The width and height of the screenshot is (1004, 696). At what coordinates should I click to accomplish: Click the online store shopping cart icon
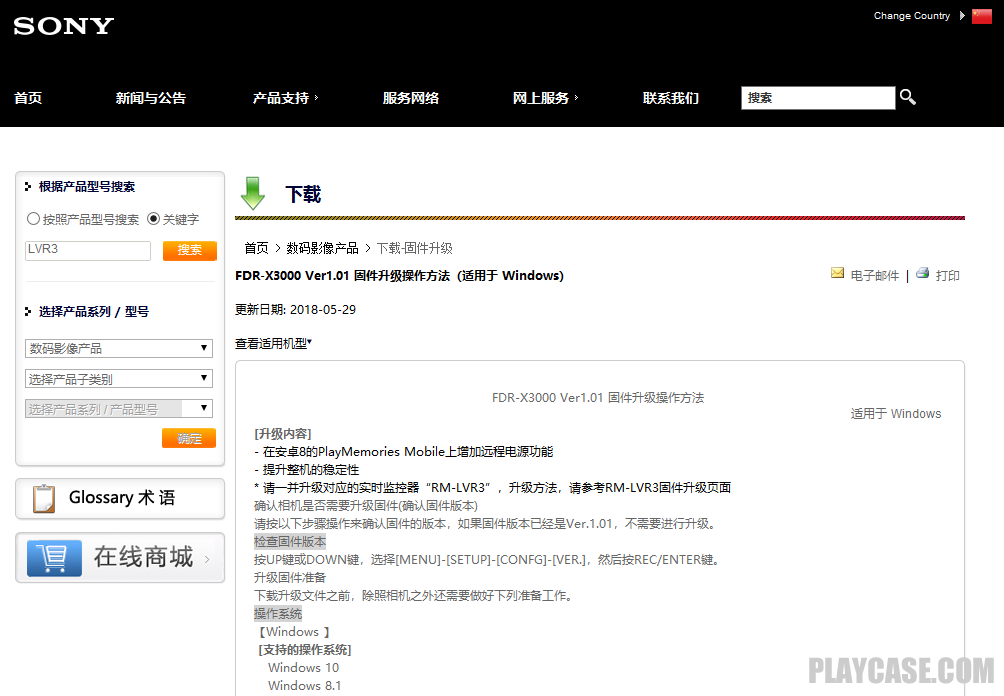click(54, 558)
